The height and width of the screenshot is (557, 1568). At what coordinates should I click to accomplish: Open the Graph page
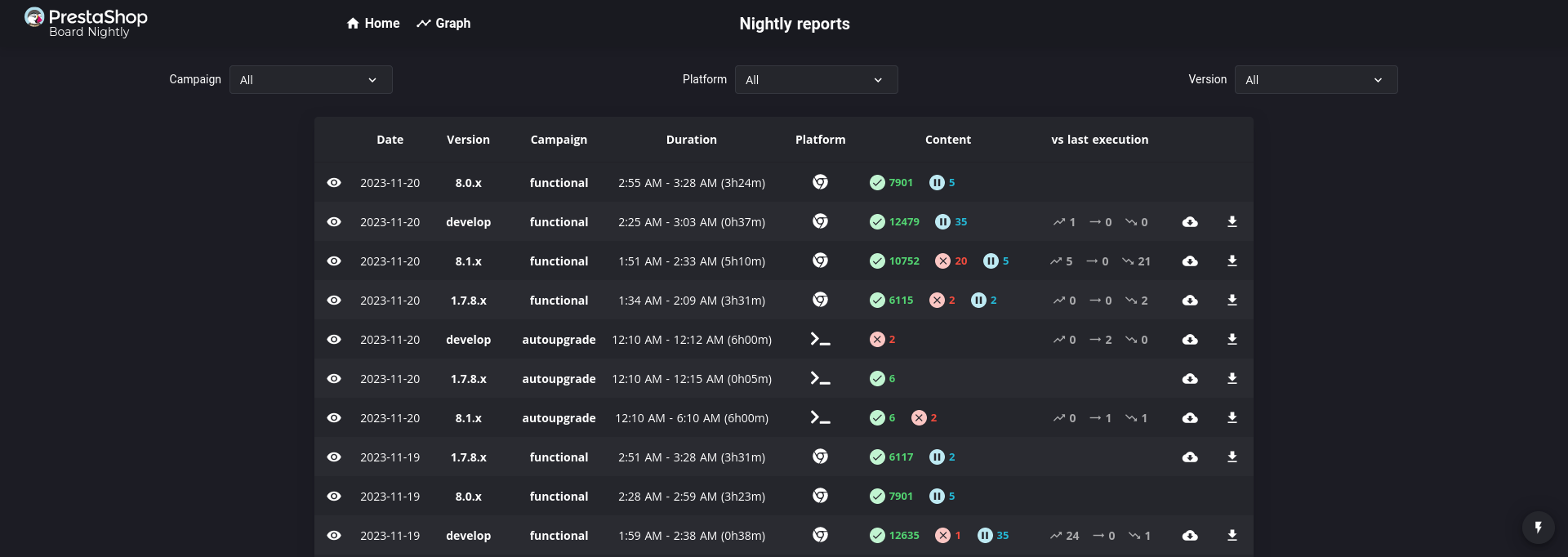tap(443, 24)
